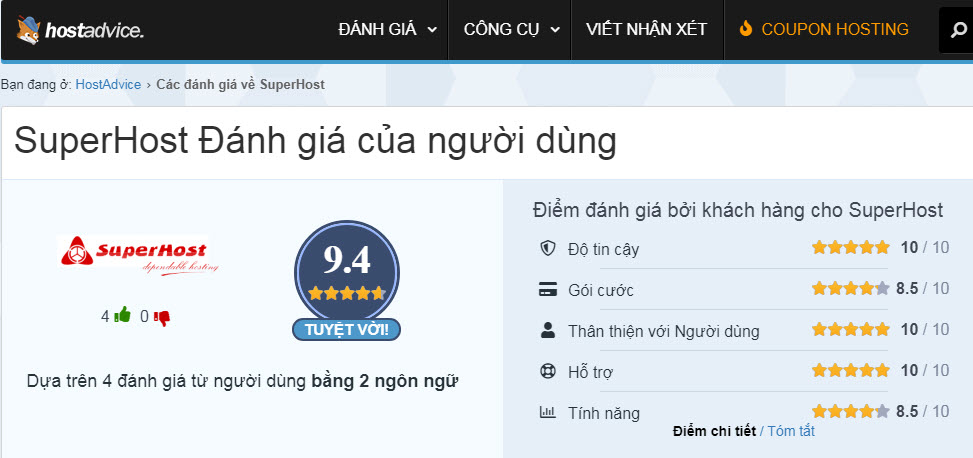Image resolution: width=973 pixels, height=458 pixels.
Task: Click the HostAdvice fox logo
Action: coord(81,30)
